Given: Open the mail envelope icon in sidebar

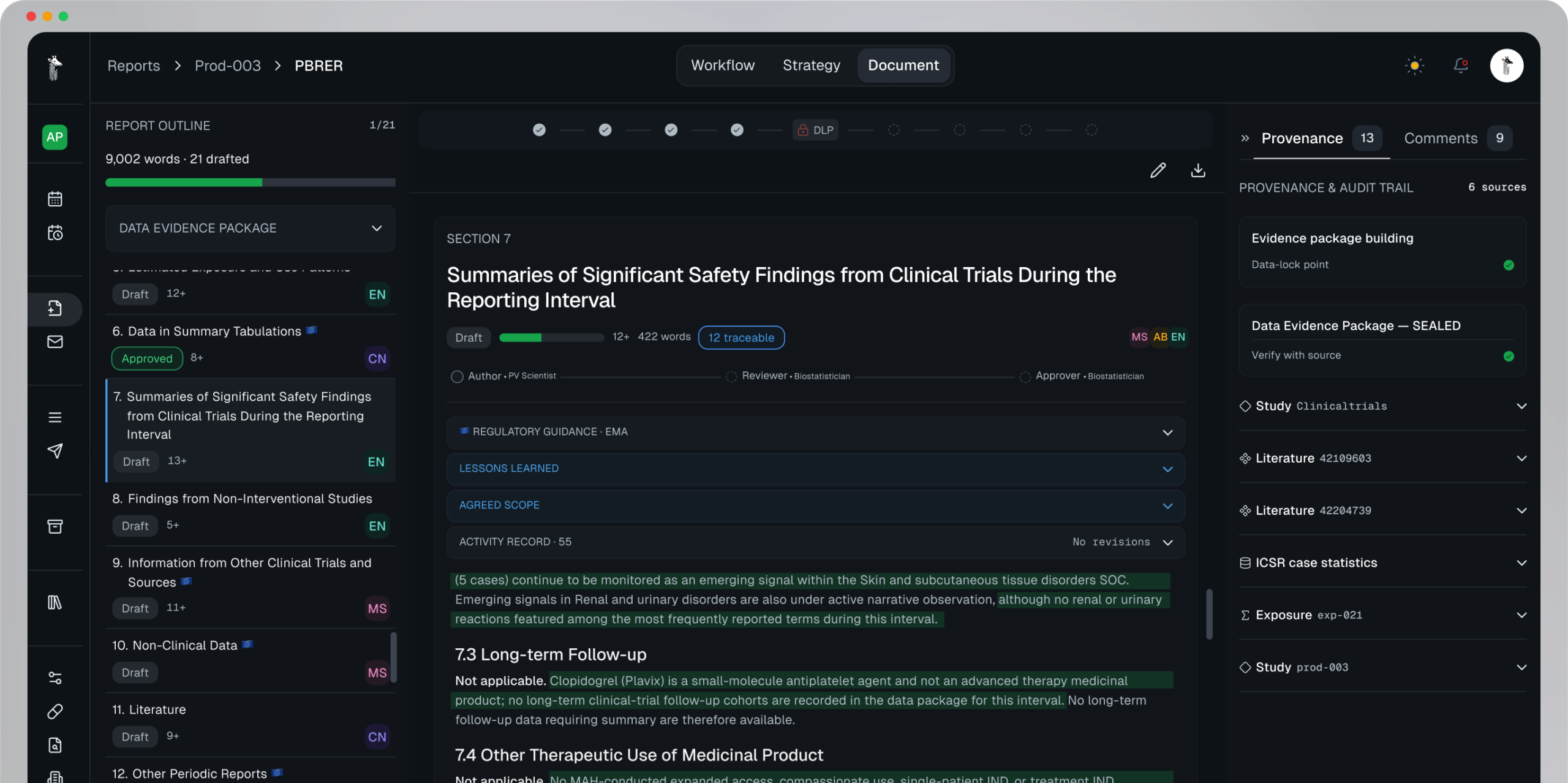Looking at the screenshot, I should point(55,342).
